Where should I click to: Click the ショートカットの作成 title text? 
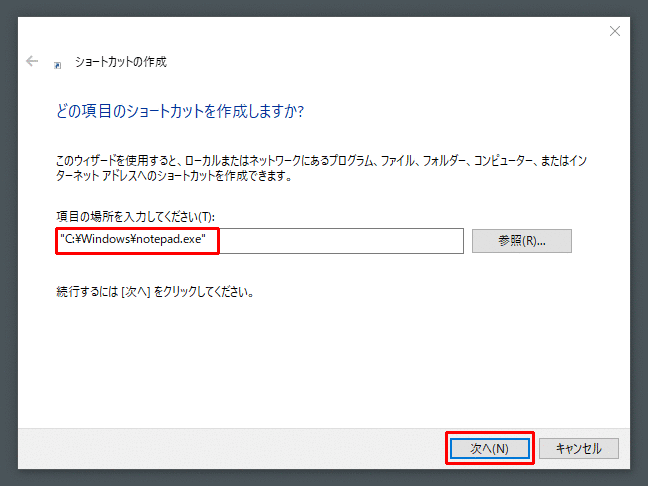coord(121,62)
